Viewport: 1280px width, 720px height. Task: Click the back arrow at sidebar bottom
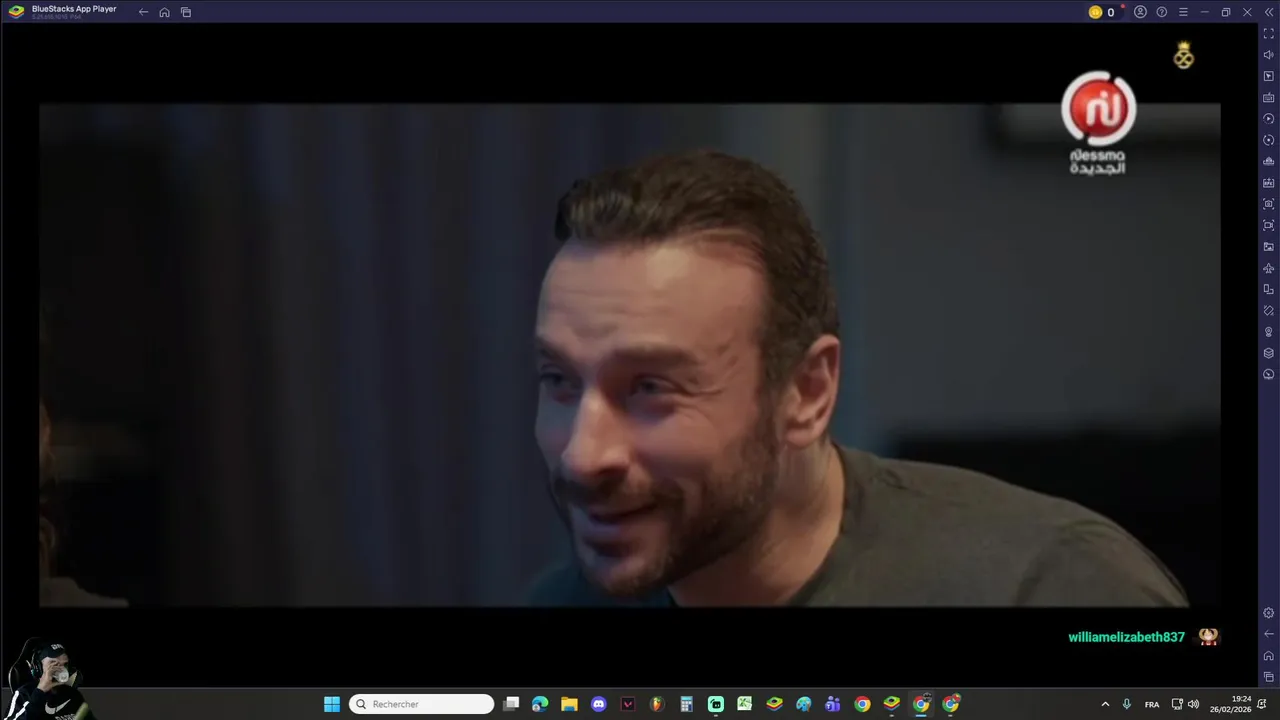[x=1269, y=634]
